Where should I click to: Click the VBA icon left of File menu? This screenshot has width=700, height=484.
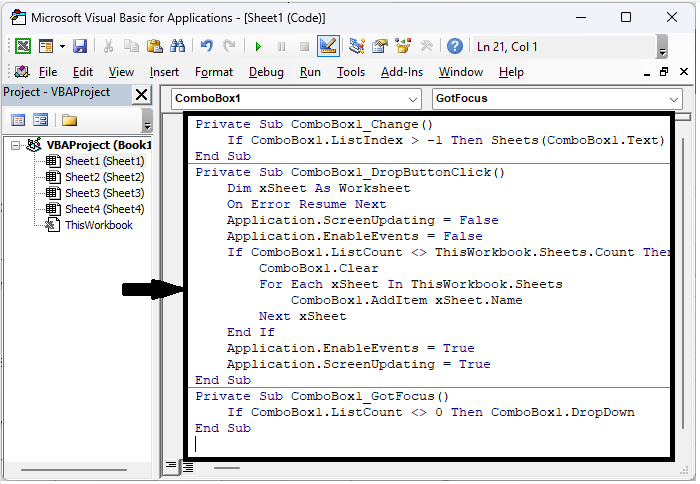point(22,71)
